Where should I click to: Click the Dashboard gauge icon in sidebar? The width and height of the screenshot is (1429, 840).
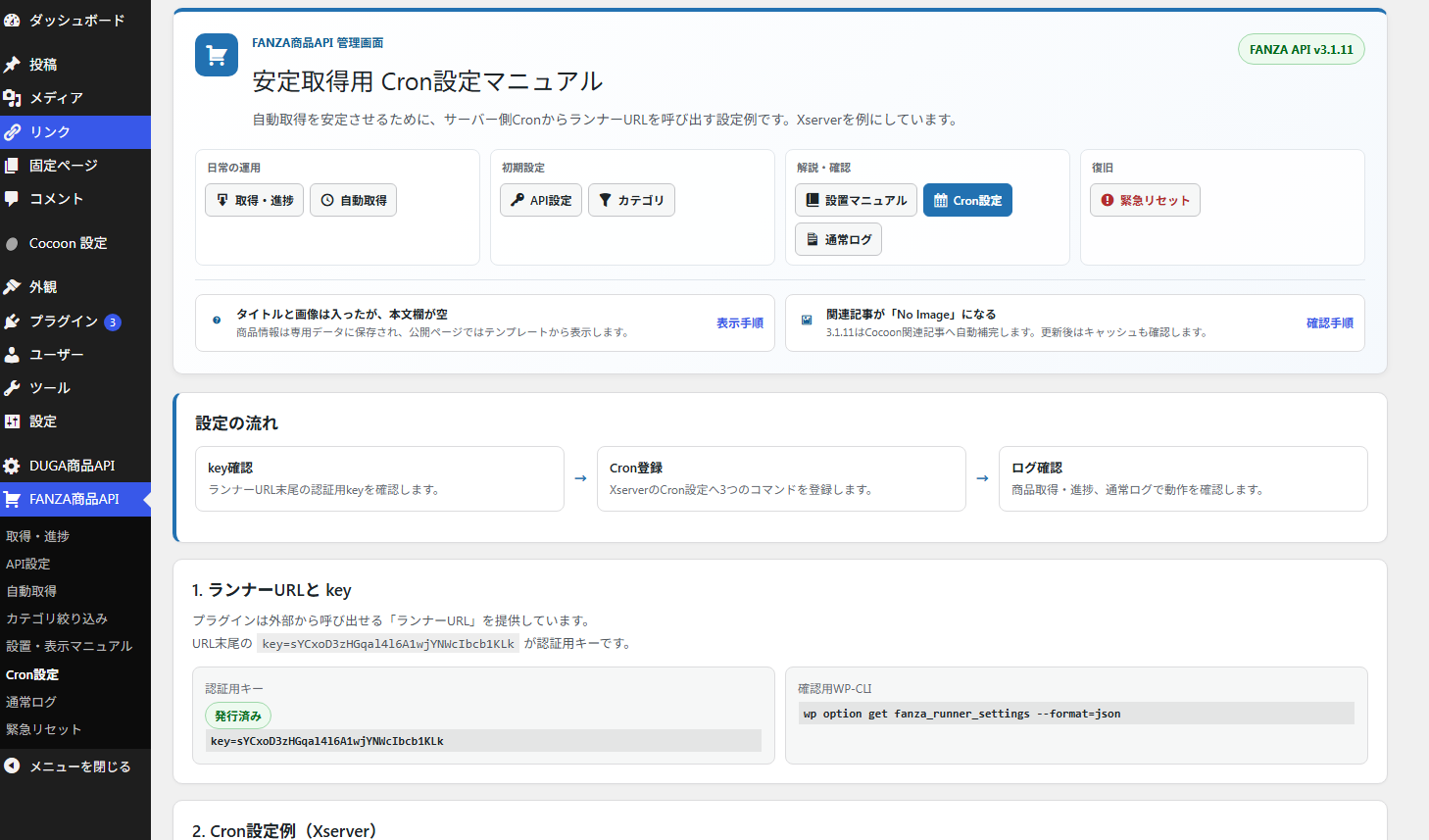coord(12,20)
